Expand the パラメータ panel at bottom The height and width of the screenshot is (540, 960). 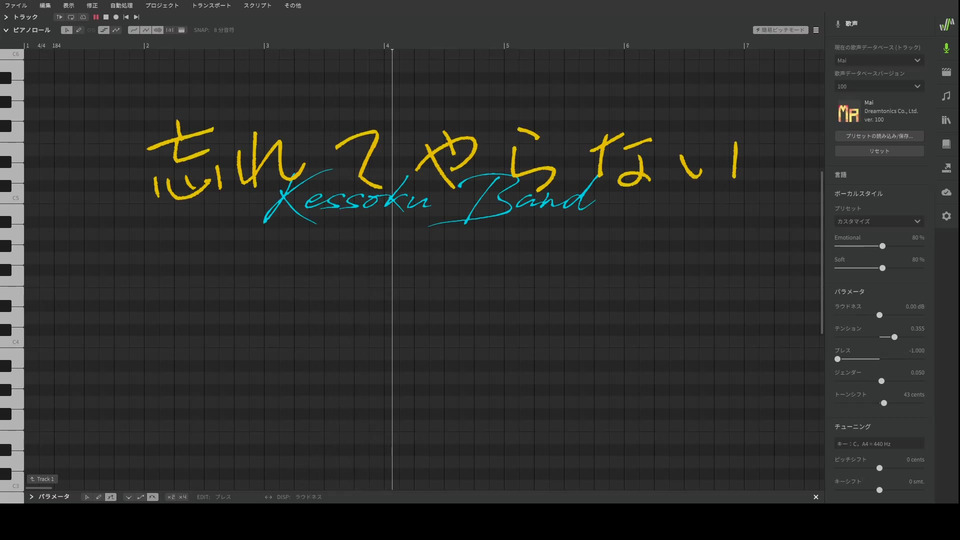[31, 497]
